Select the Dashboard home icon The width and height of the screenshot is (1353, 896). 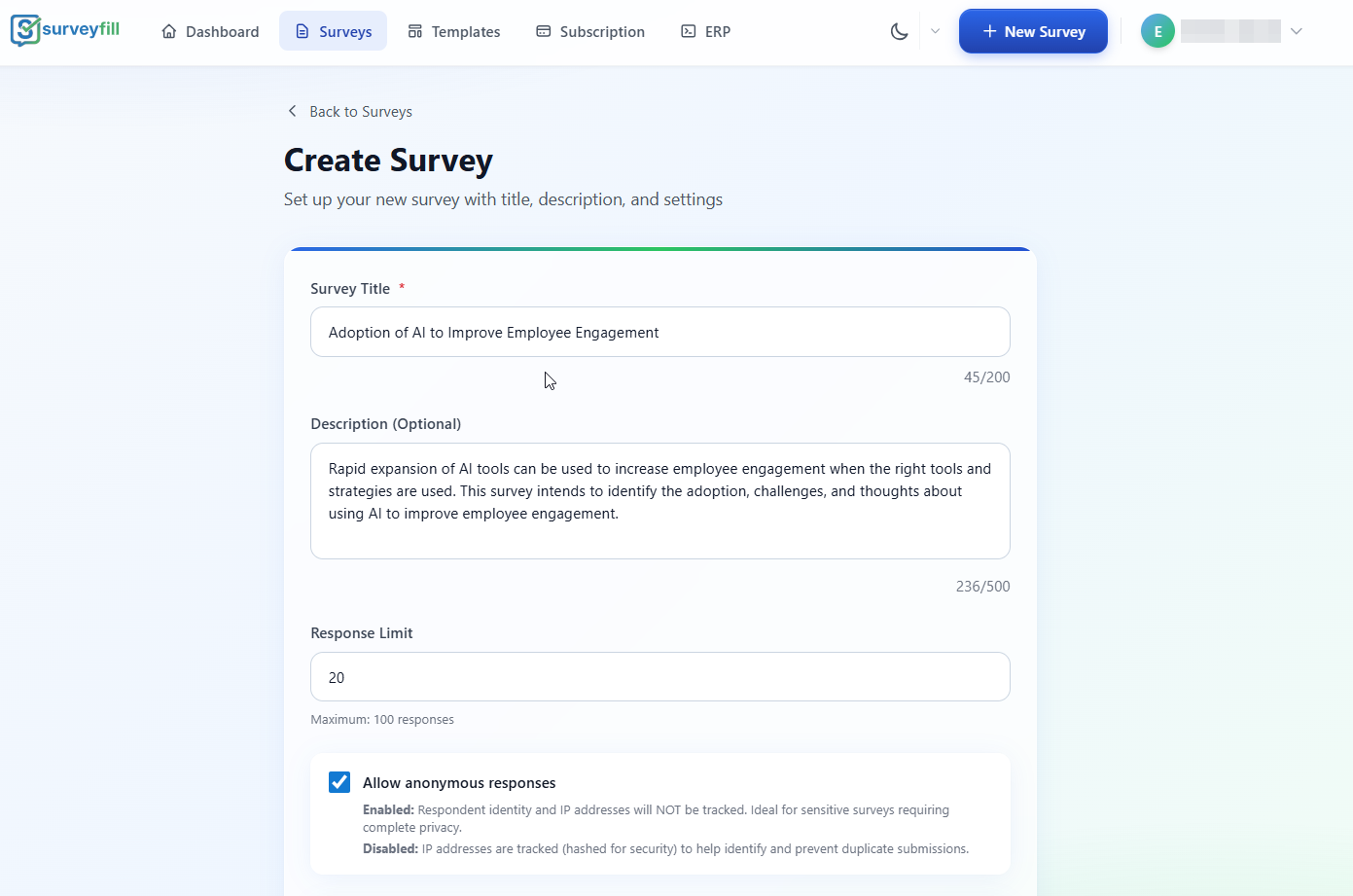point(167,31)
